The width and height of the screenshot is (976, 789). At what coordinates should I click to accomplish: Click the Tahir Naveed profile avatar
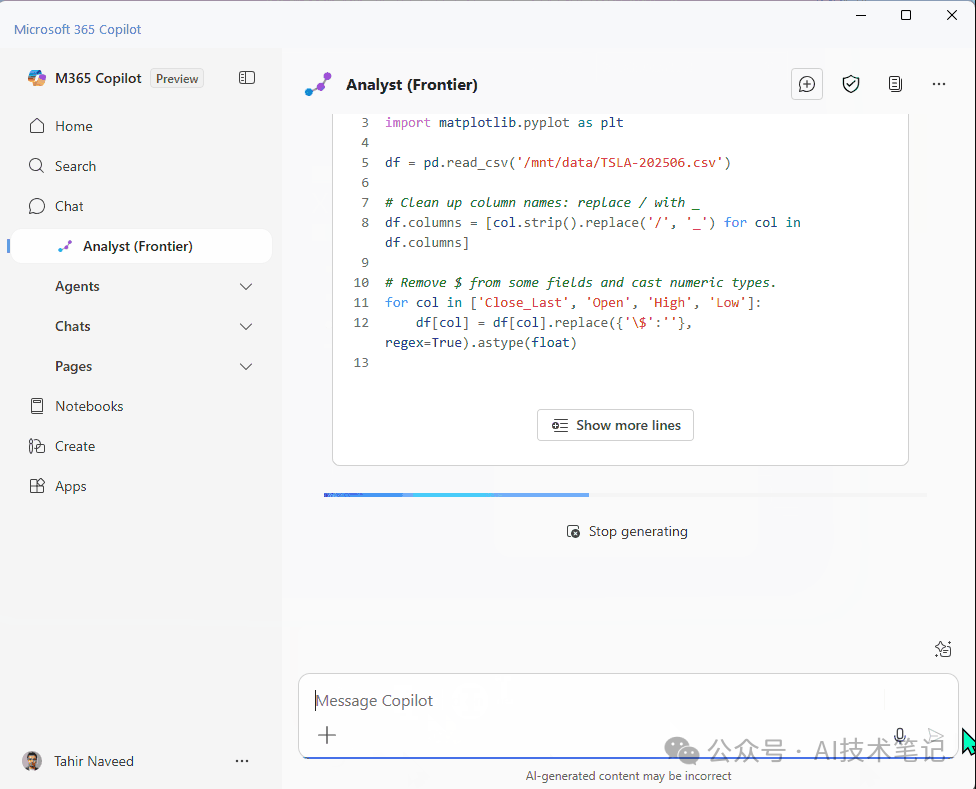click(32, 760)
